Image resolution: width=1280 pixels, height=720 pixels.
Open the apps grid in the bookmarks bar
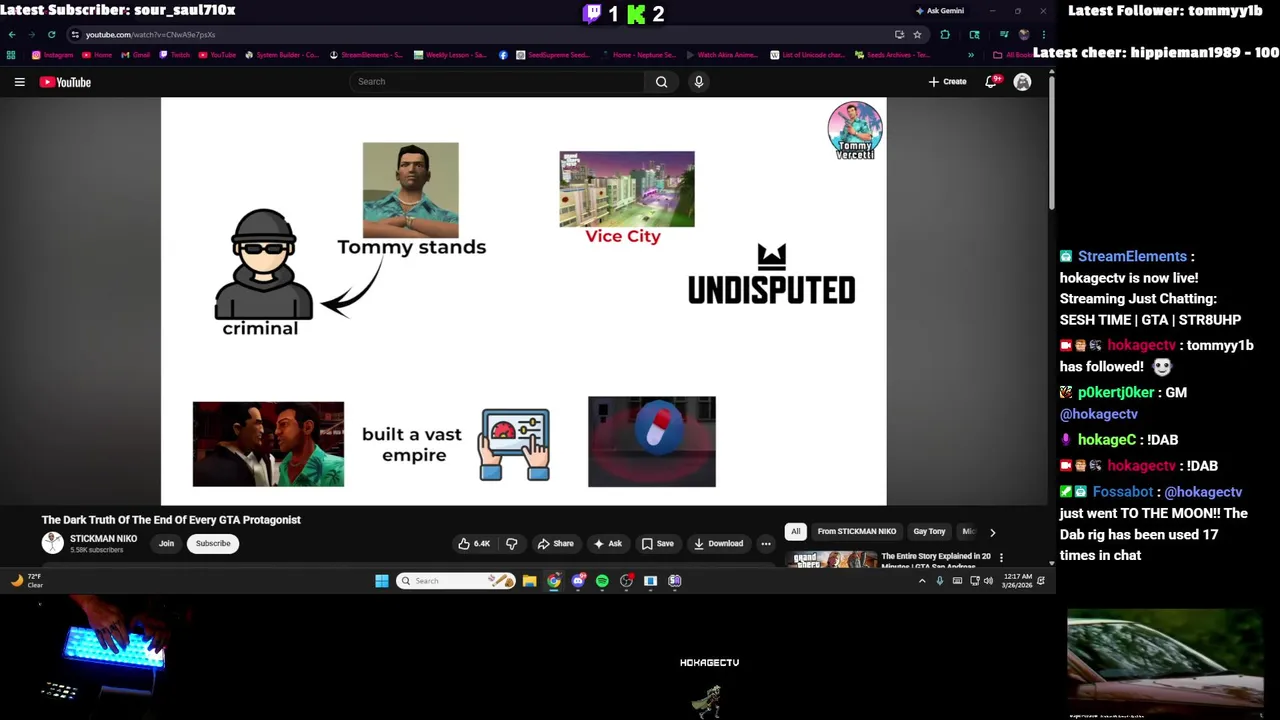11,55
